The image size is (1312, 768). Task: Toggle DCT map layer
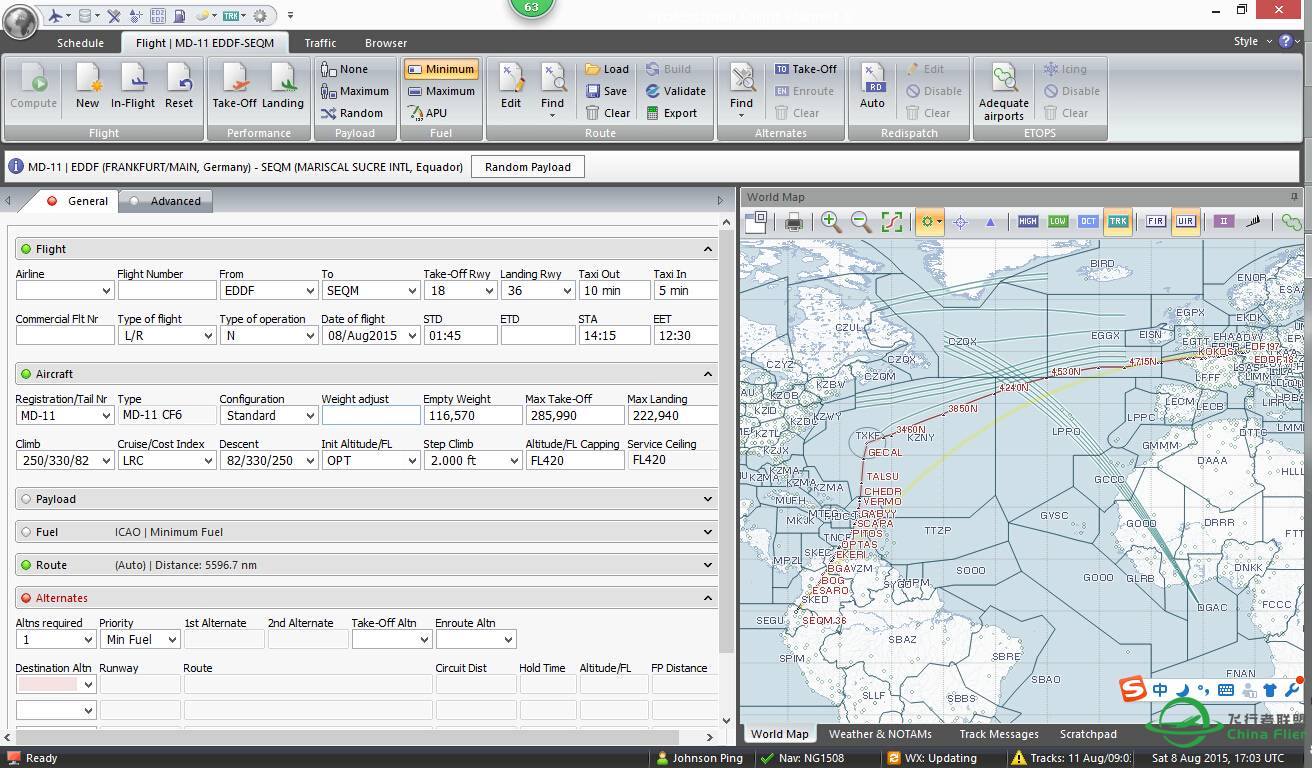[x=1088, y=222]
